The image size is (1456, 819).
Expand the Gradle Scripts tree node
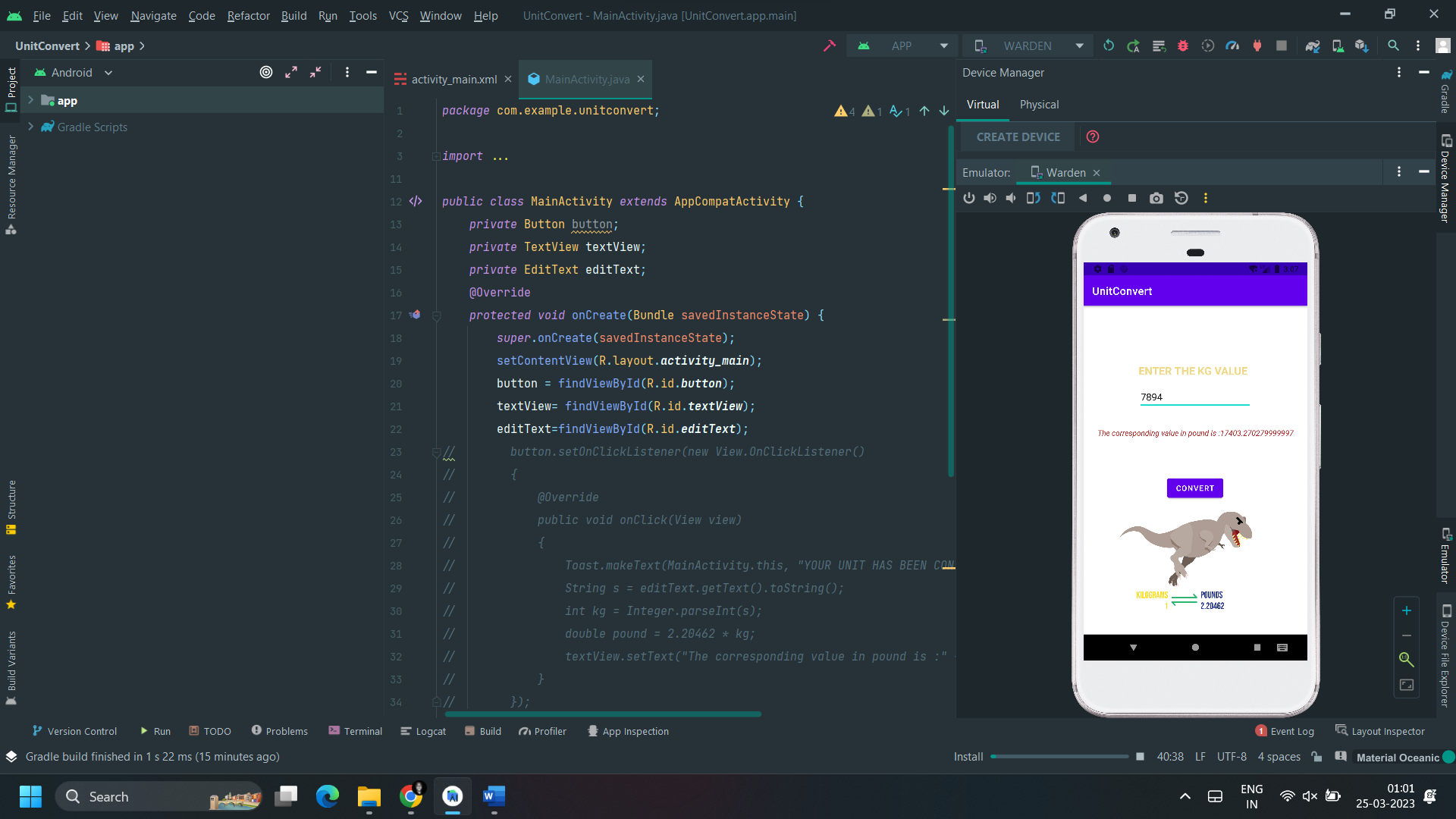click(31, 127)
